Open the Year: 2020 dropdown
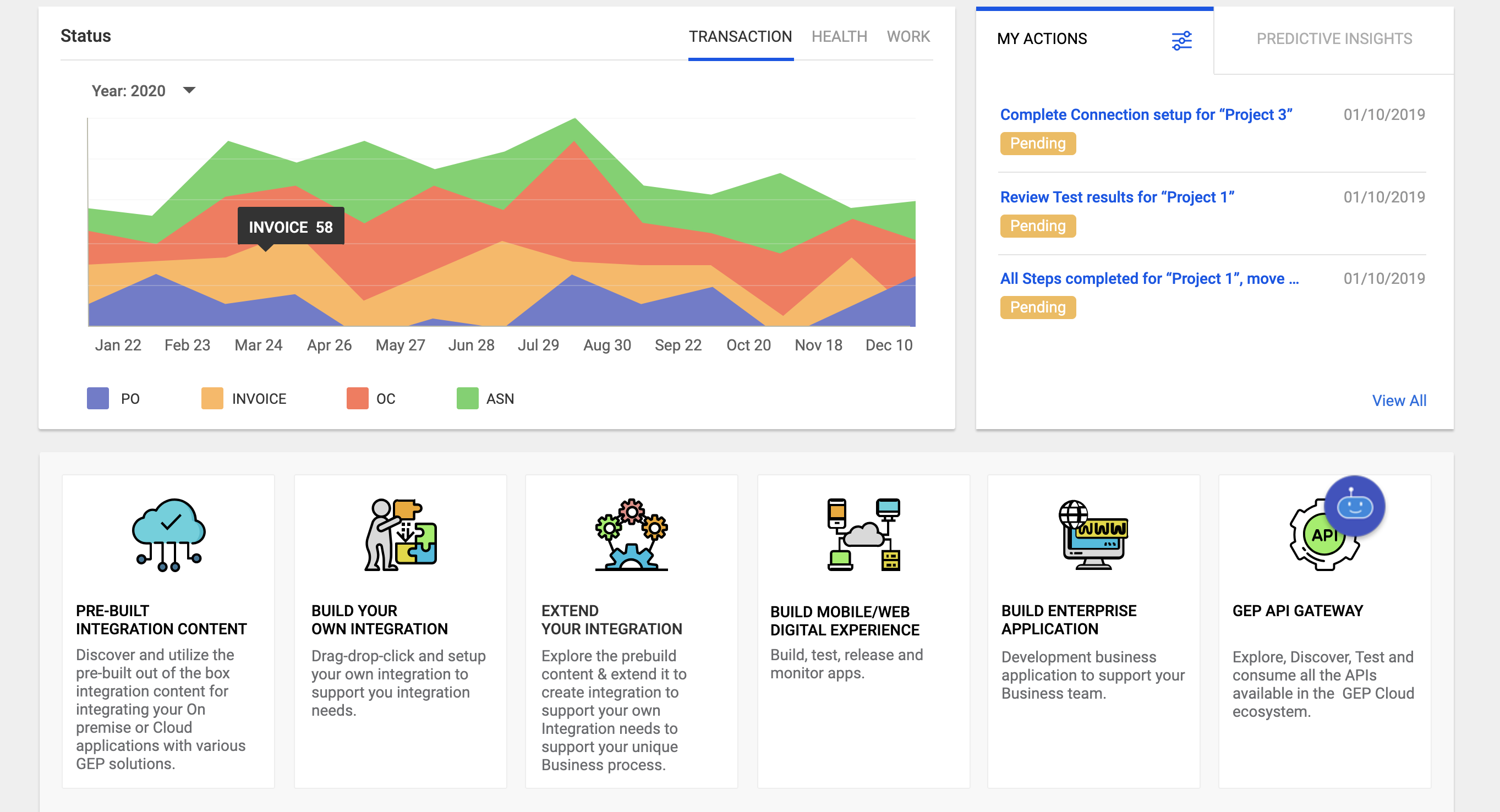Screen dimensions: 1500x812 (129, 91)
